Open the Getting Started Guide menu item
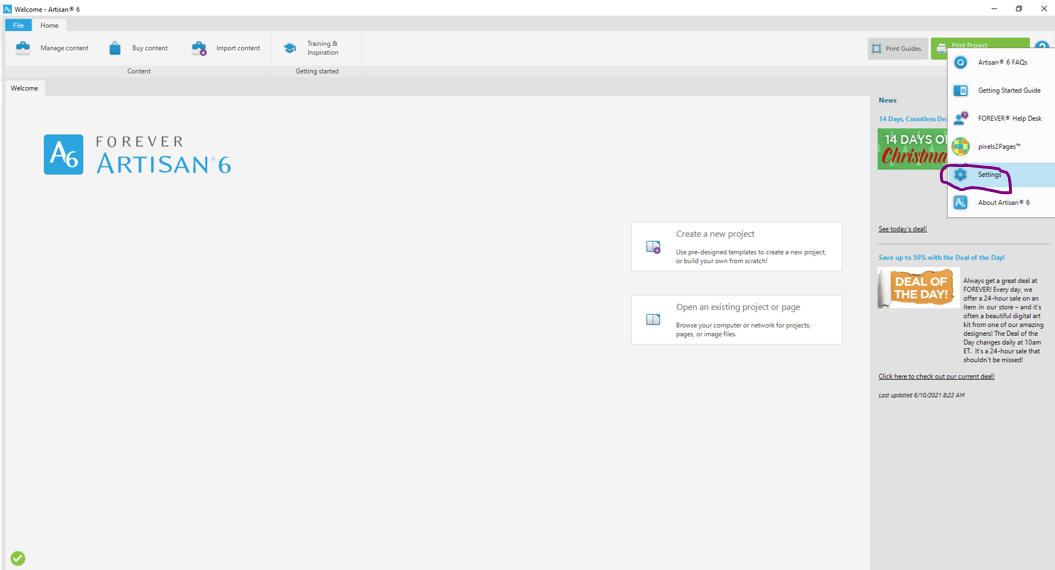 [x=1008, y=90]
